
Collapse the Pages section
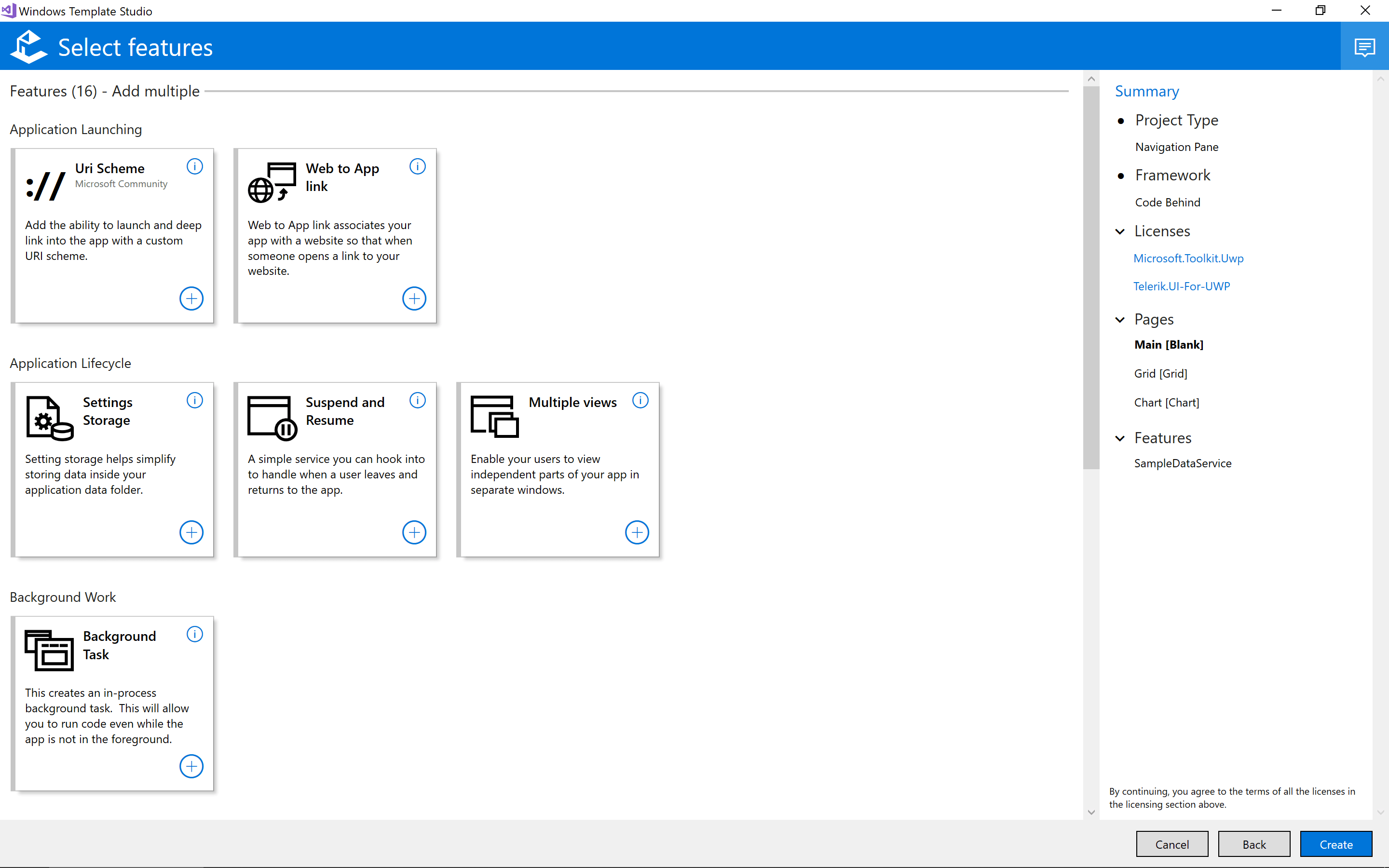1120,320
